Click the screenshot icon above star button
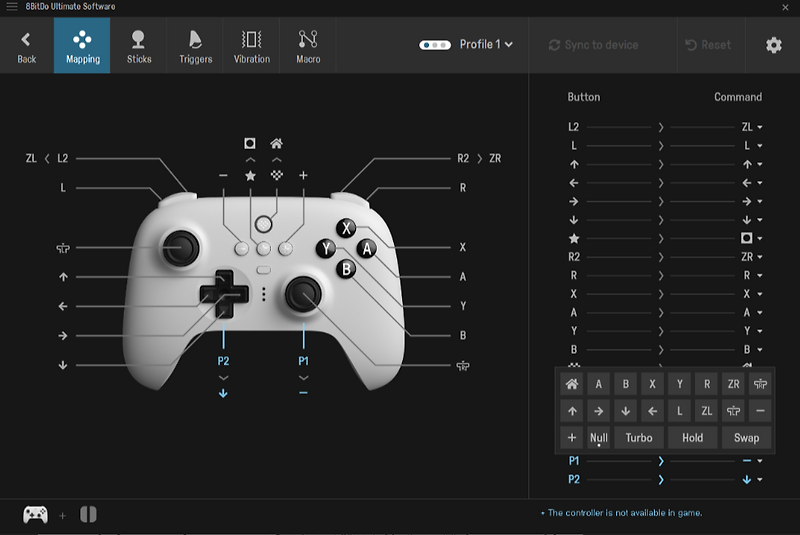Image resolution: width=800 pixels, height=535 pixels. pyautogui.click(x=249, y=143)
